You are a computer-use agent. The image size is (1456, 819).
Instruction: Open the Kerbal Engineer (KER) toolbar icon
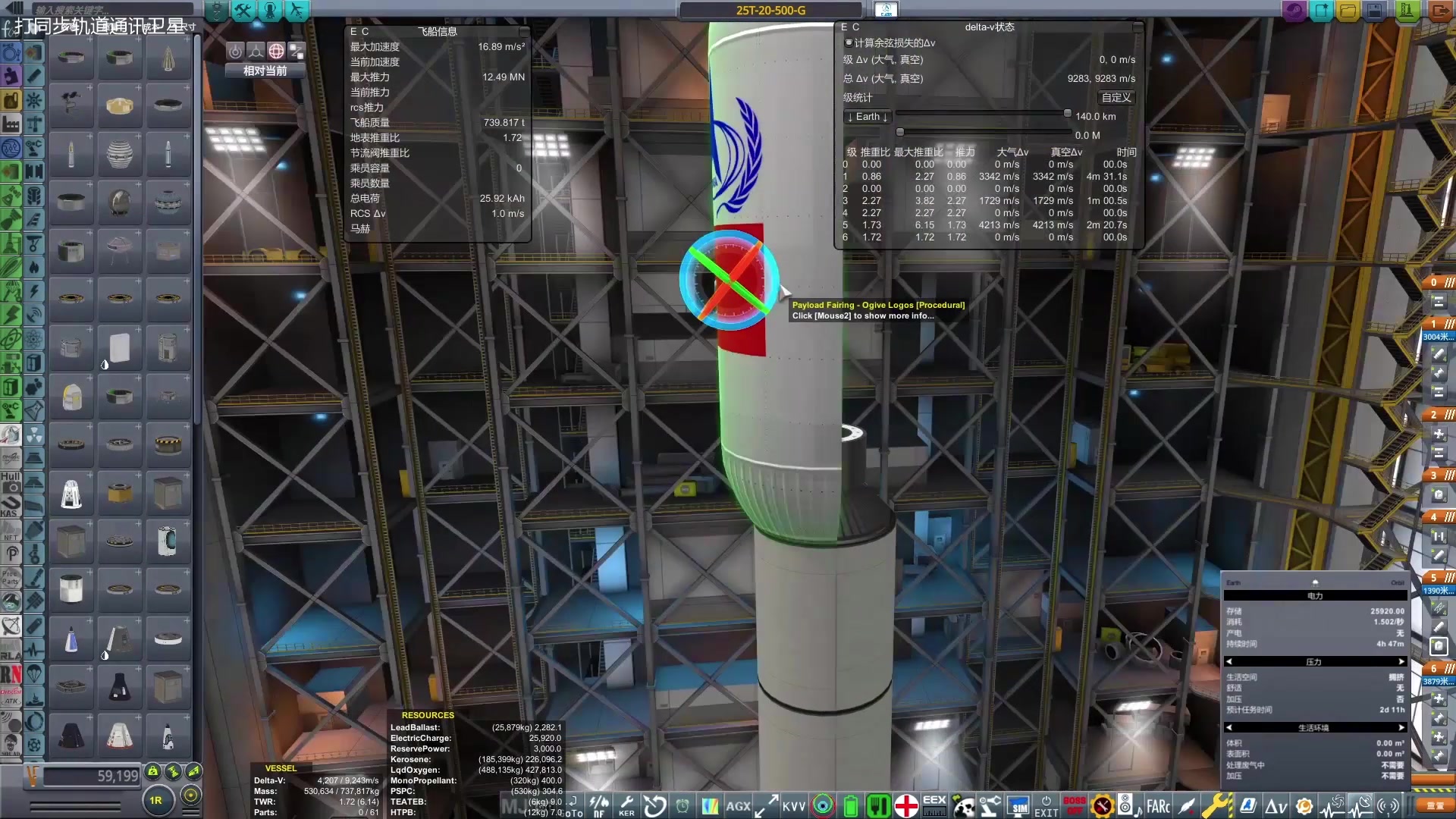(626, 805)
